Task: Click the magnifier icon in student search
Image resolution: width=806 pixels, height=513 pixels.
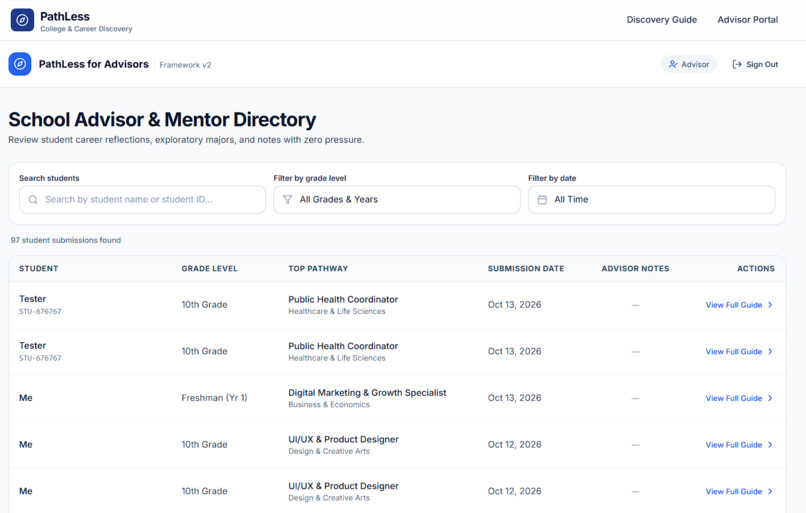Action: point(33,199)
